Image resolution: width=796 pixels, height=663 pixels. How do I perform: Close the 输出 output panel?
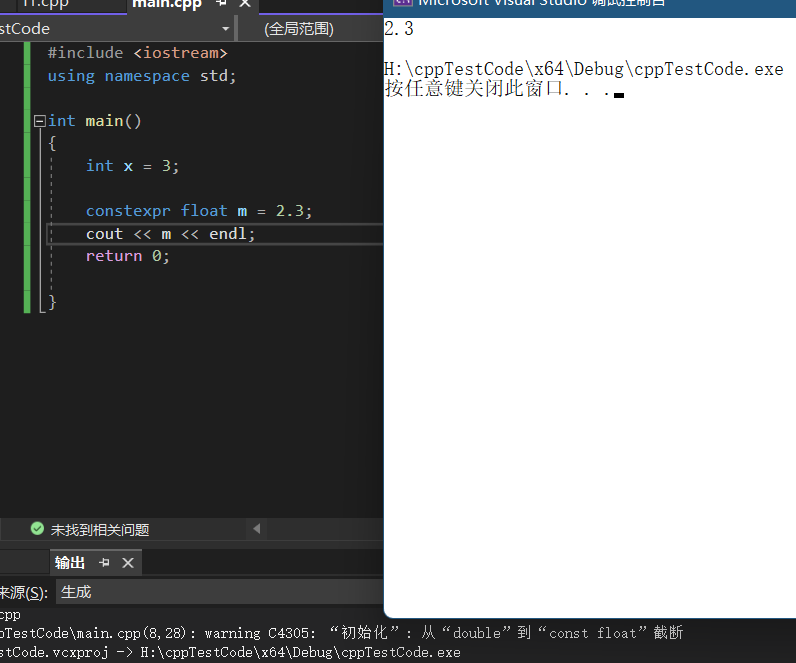pyautogui.click(x=127, y=563)
